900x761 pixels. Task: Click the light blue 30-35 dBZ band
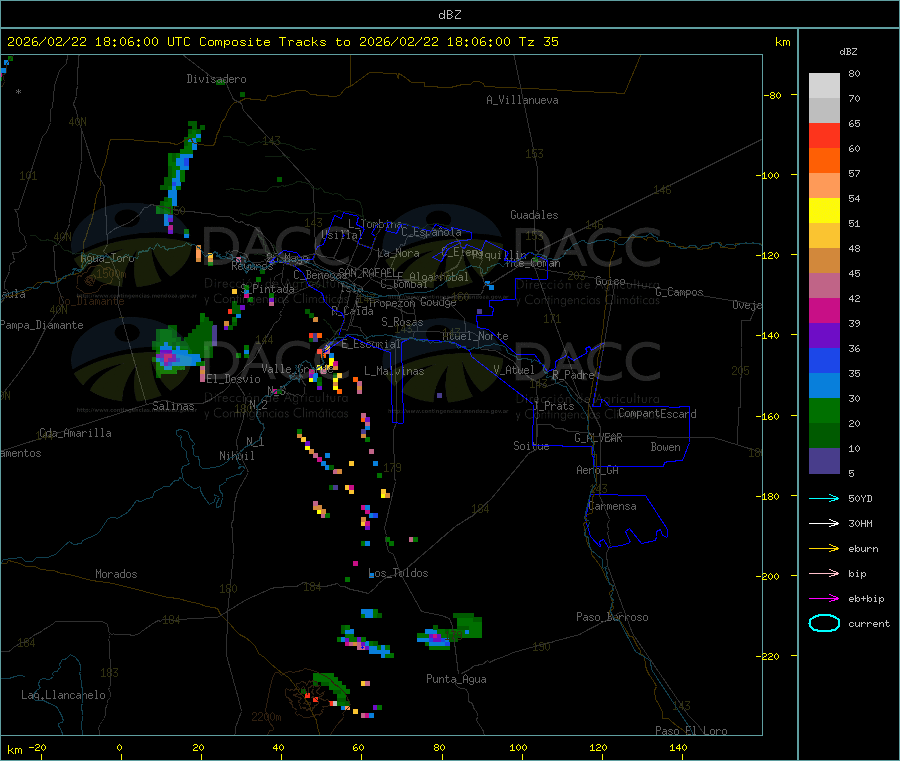[x=824, y=386]
